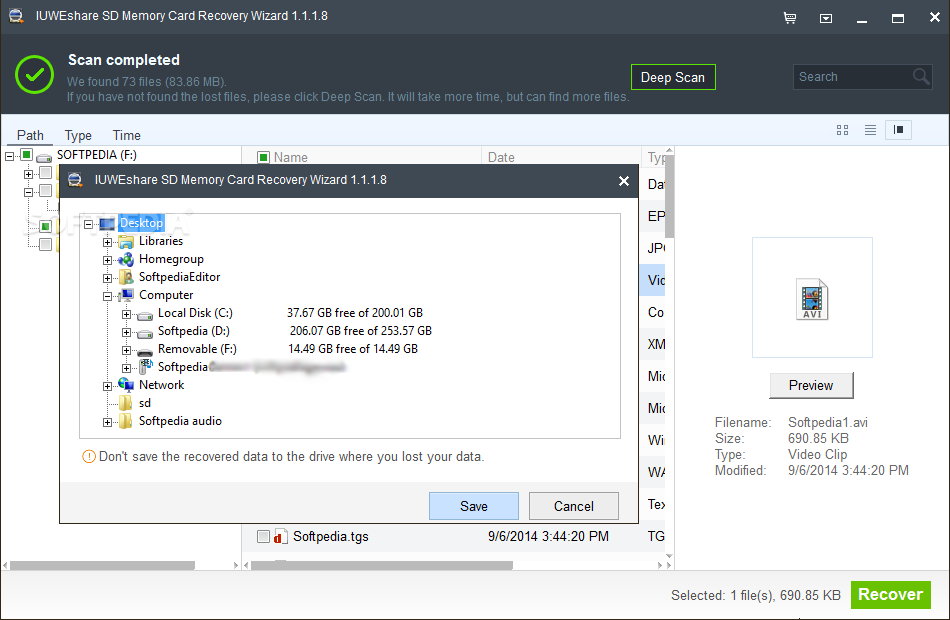Screen dimensions: 950x620
Task: Click Cancel in the dialog
Action: [574, 506]
